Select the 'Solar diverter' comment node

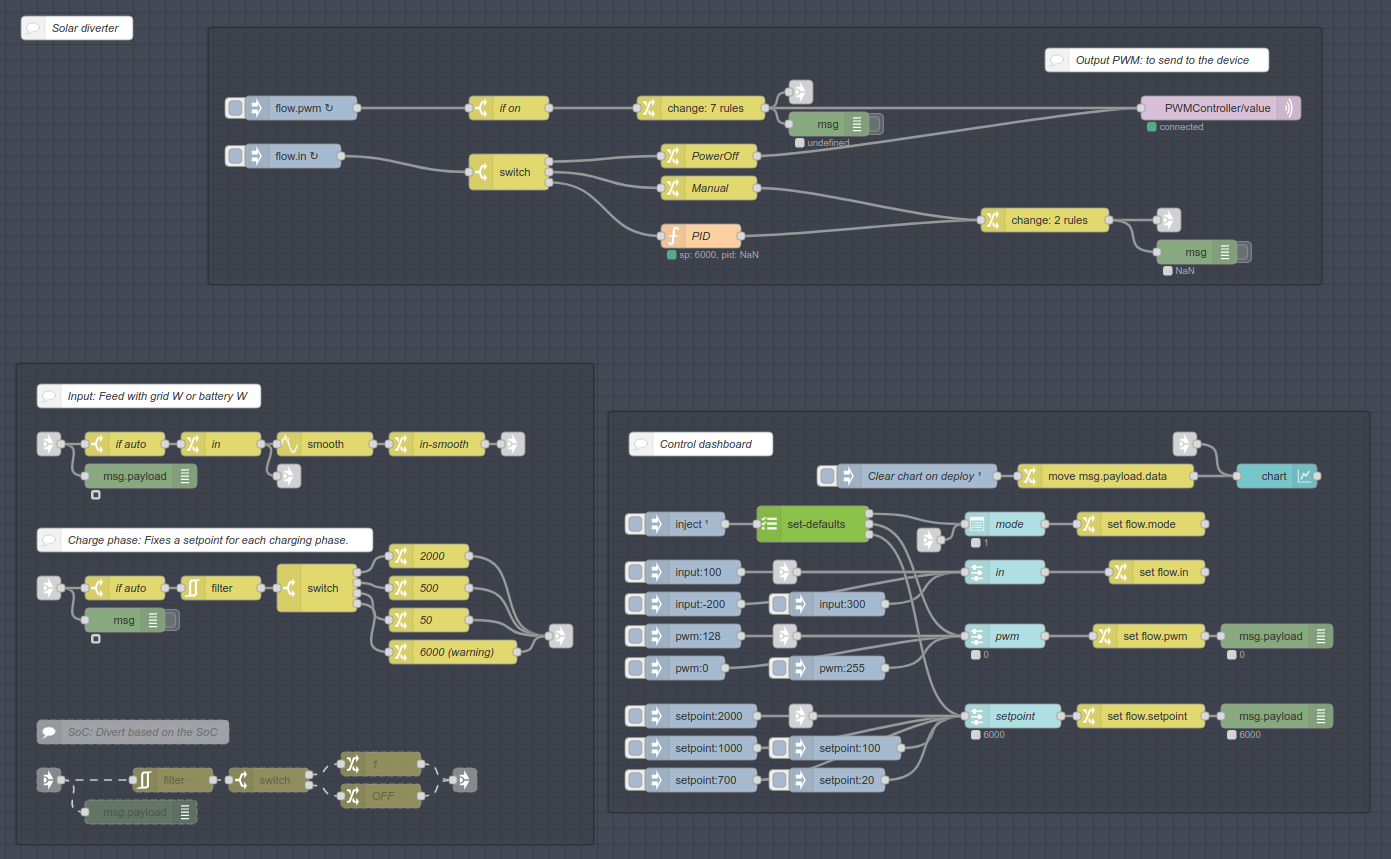coord(77,28)
